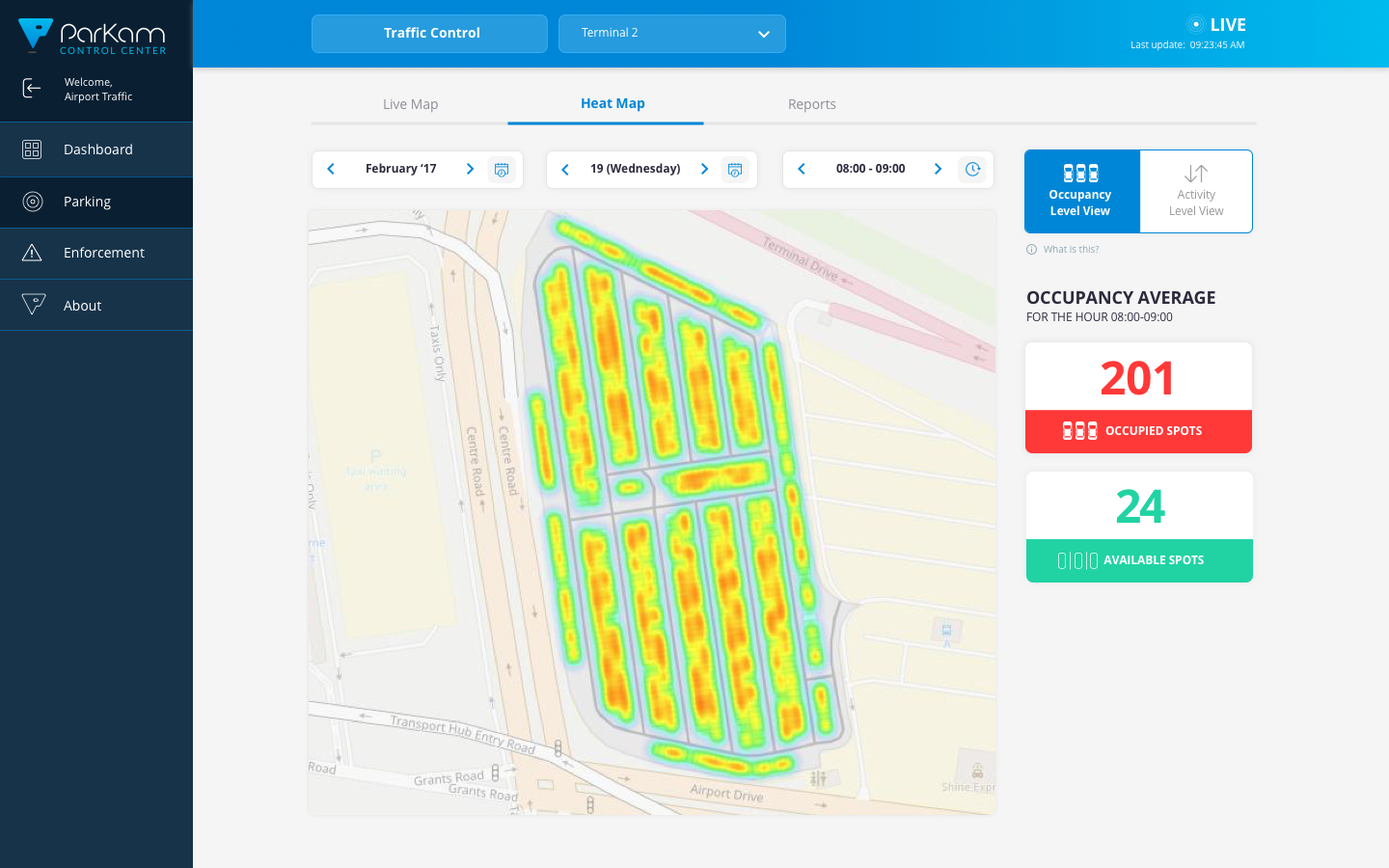Image resolution: width=1389 pixels, height=868 pixels.
Task: Select Parking in the sidebar menu
Action: click(x=87, y=202)
